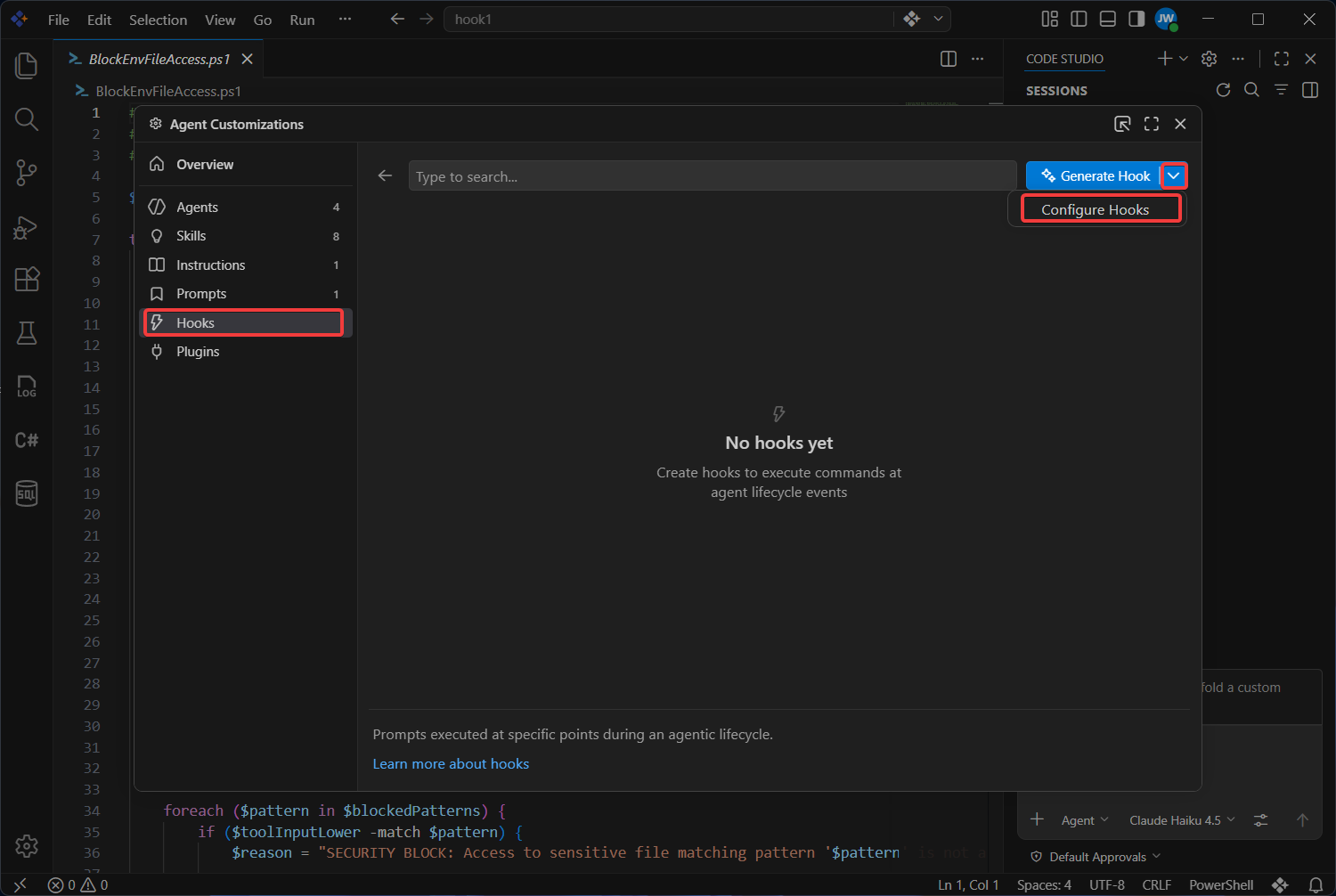Viewport: 1336px width, 896px height.
Task: Click the Type to search field
Action: [x=713, y=176]
